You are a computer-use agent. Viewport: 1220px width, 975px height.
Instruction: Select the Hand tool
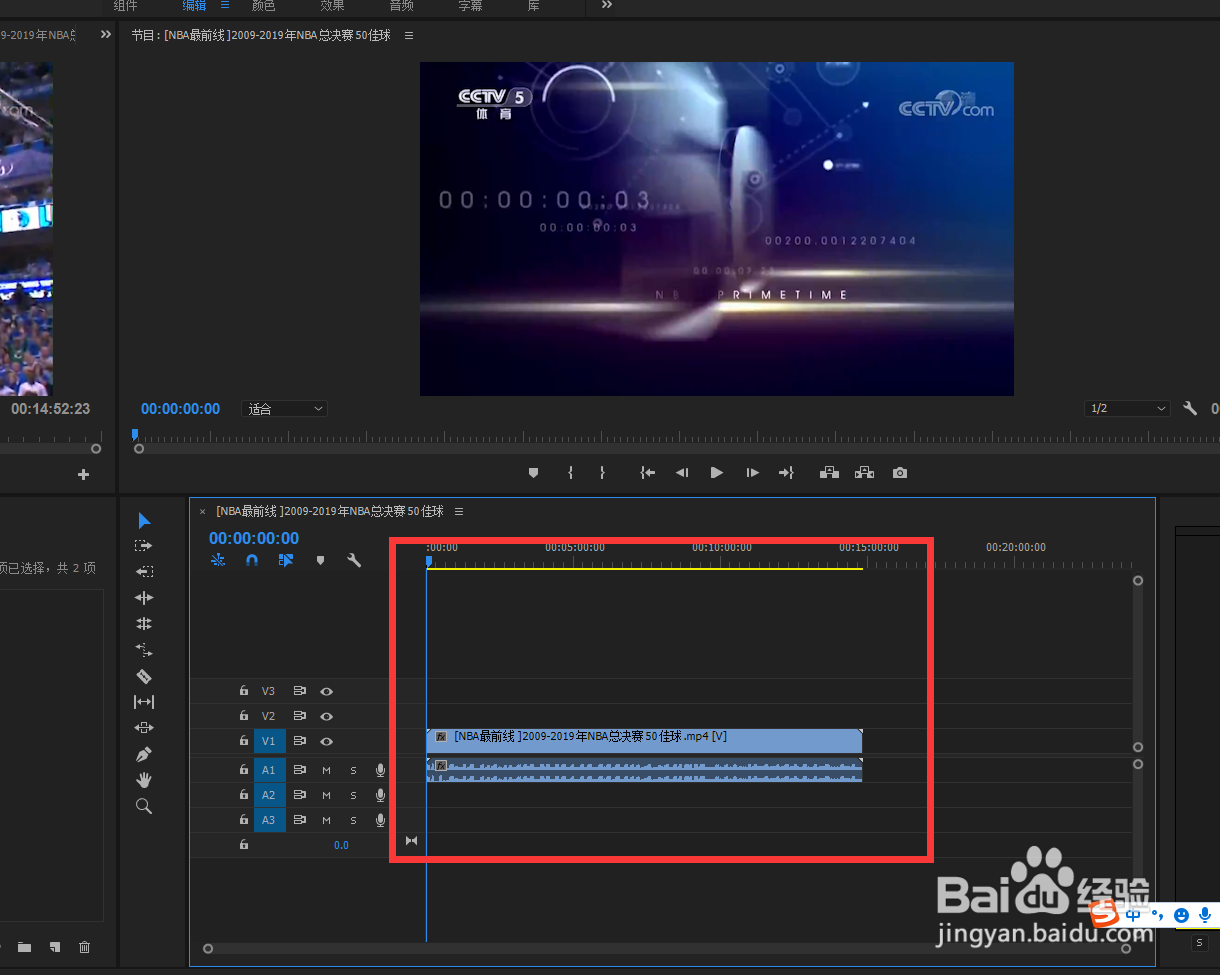[144, 780]
